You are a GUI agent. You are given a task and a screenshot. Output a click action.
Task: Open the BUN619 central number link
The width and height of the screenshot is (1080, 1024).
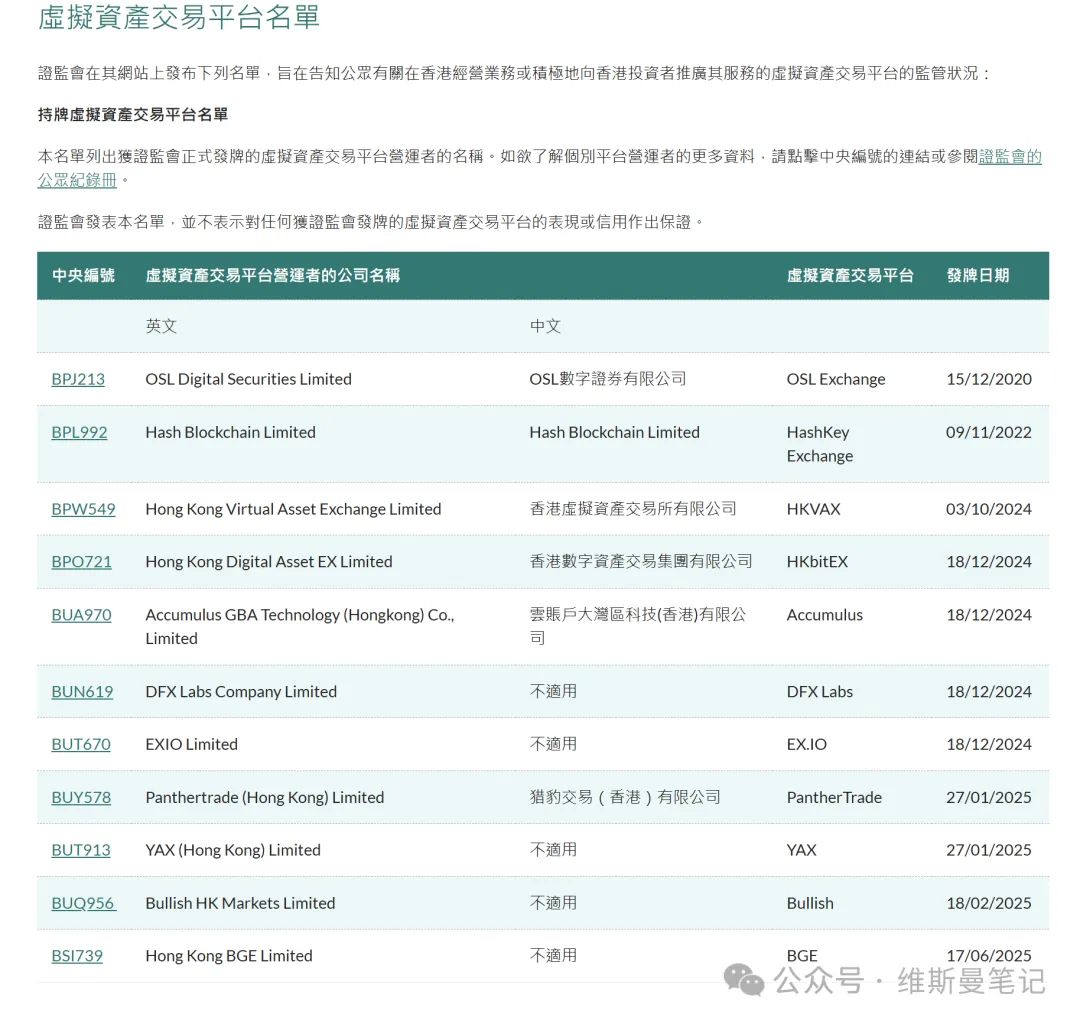pyautogui.click(x=82, y=691)
